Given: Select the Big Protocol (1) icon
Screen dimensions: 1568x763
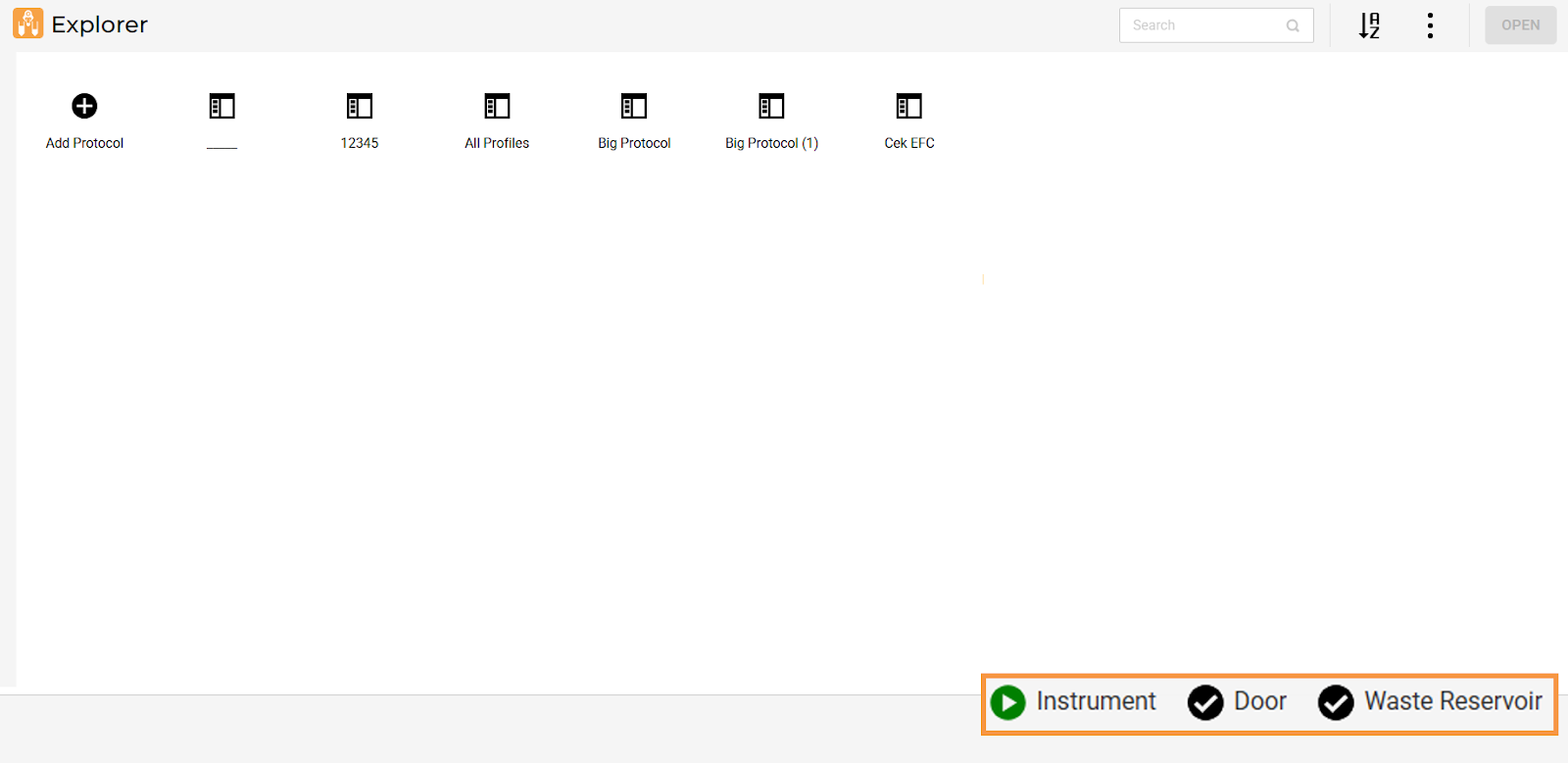Looking at the screenshot, I should [x=771, y=107].
